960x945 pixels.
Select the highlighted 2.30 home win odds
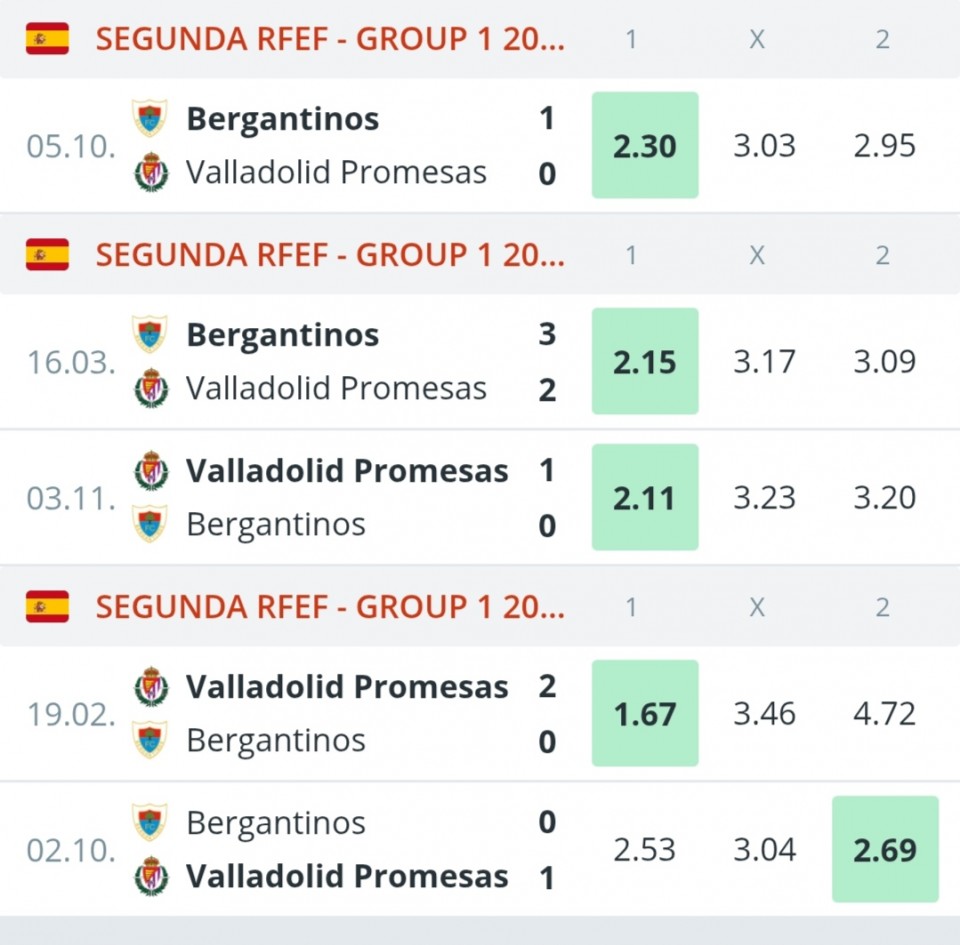click(645, 146)
